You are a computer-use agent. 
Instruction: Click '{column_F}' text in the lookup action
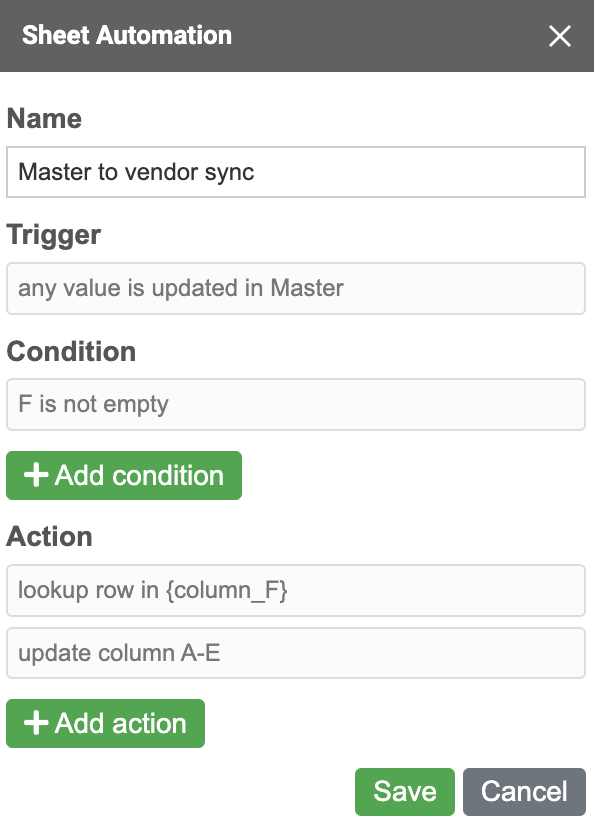227,591
